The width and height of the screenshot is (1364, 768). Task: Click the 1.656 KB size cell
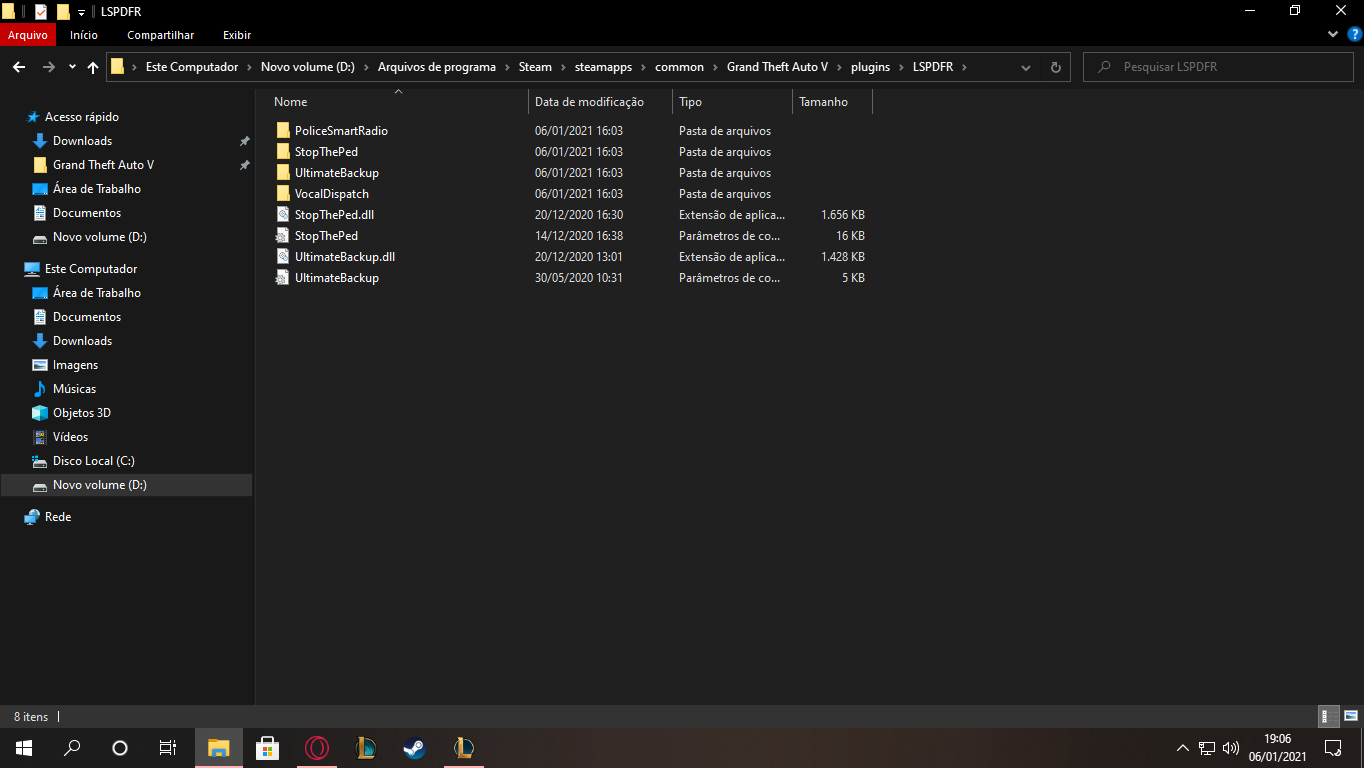[x=843, y=215]
